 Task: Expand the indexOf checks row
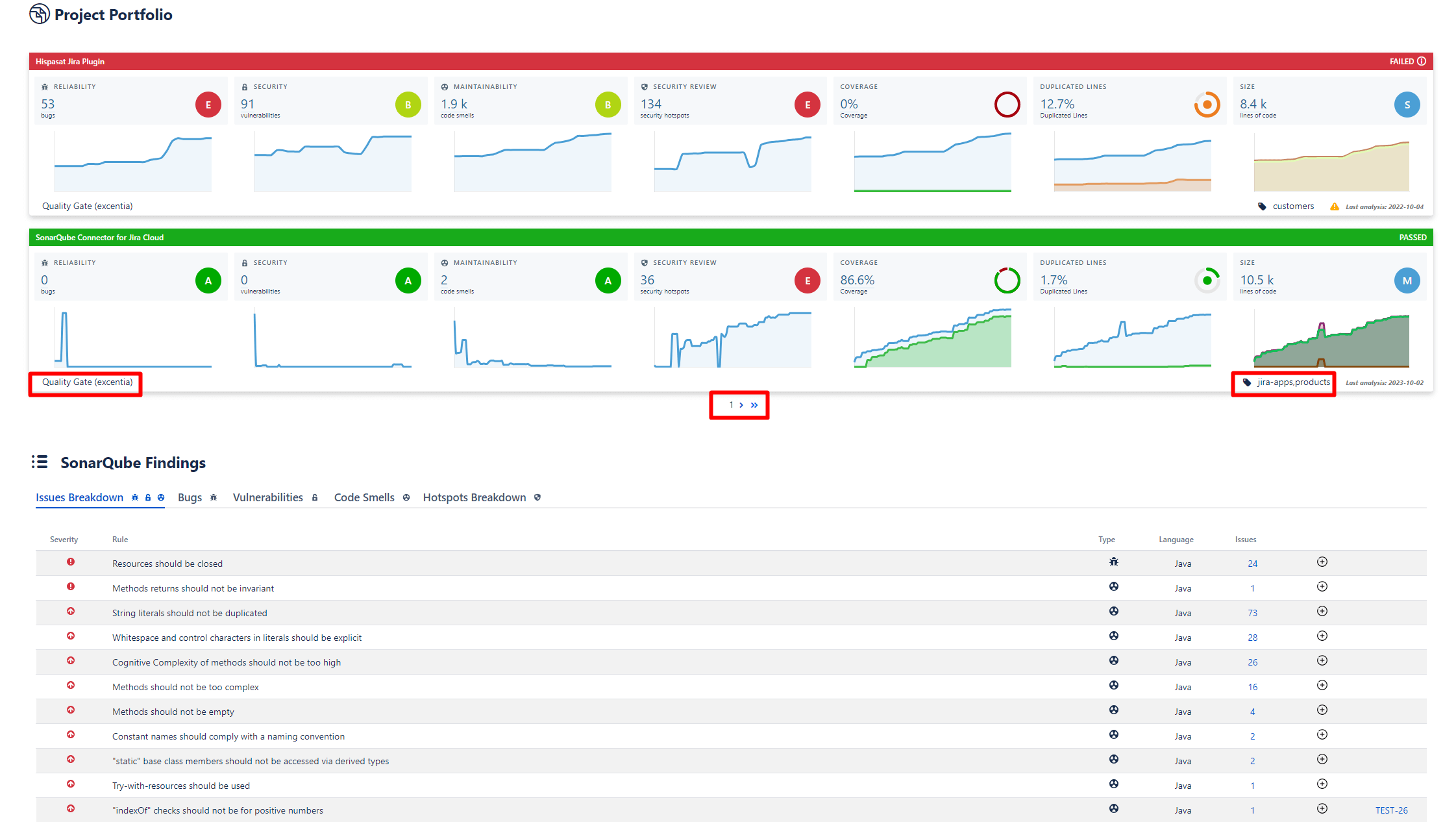pos(1322,809)
